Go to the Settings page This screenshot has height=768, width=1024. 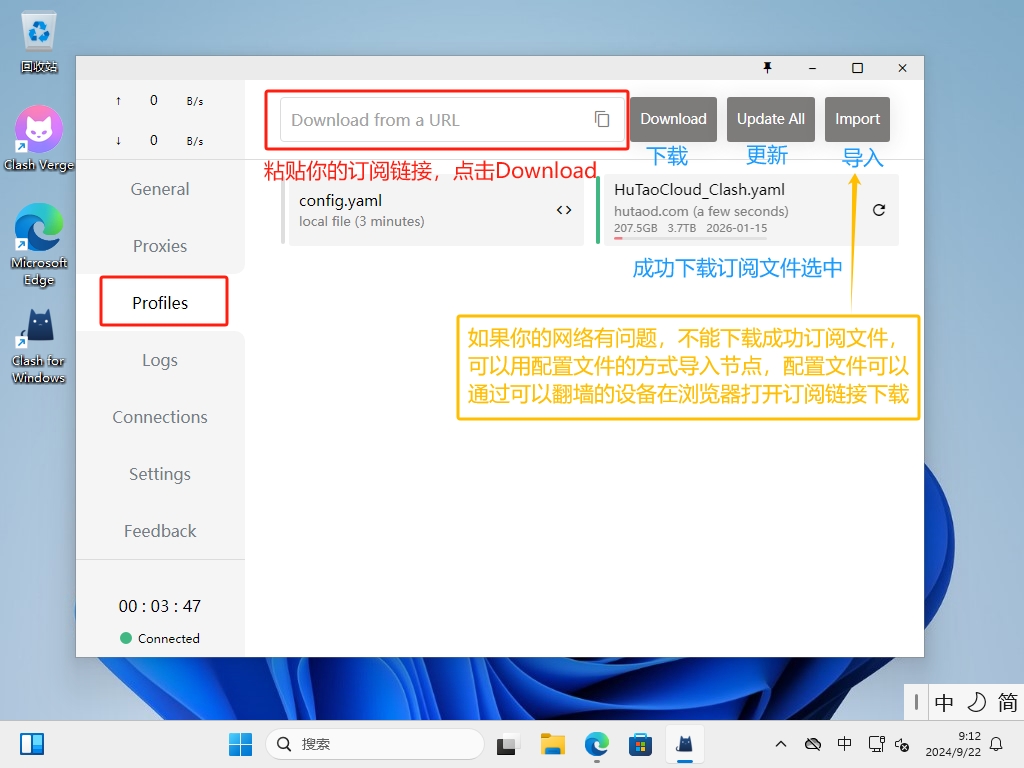(x=160, y=474)
